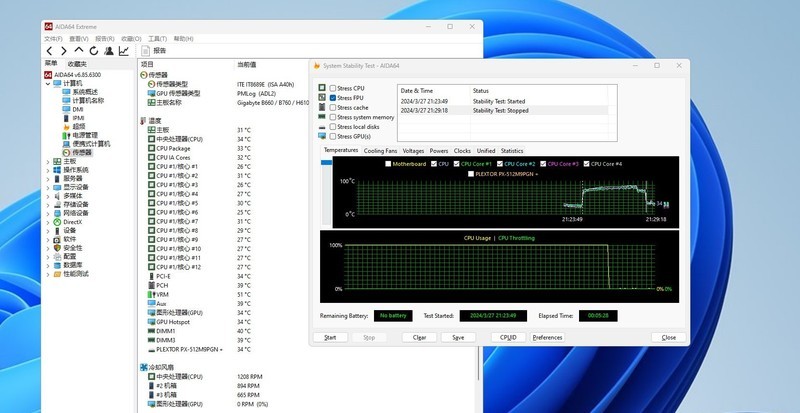The height and width of the screenshot is (413, 800).
Task: Click the user profile icon in toolbar
Action: pos(109,50)
